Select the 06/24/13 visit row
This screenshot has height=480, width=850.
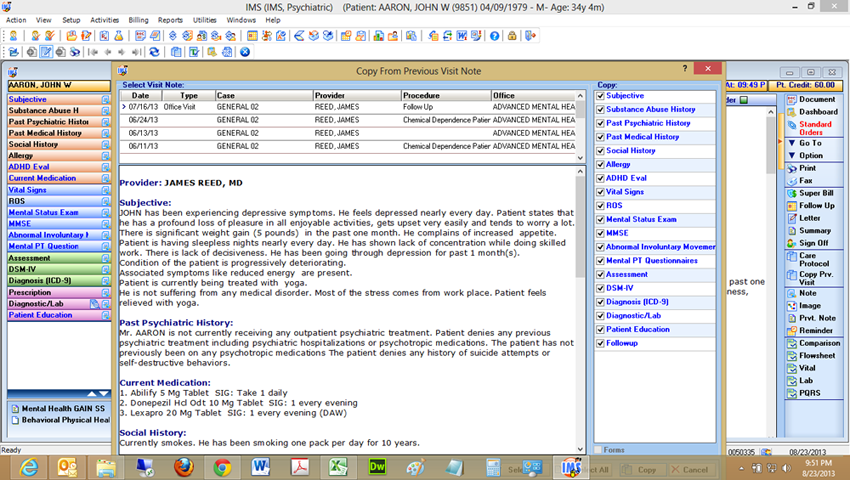click(x=347, y=120)
